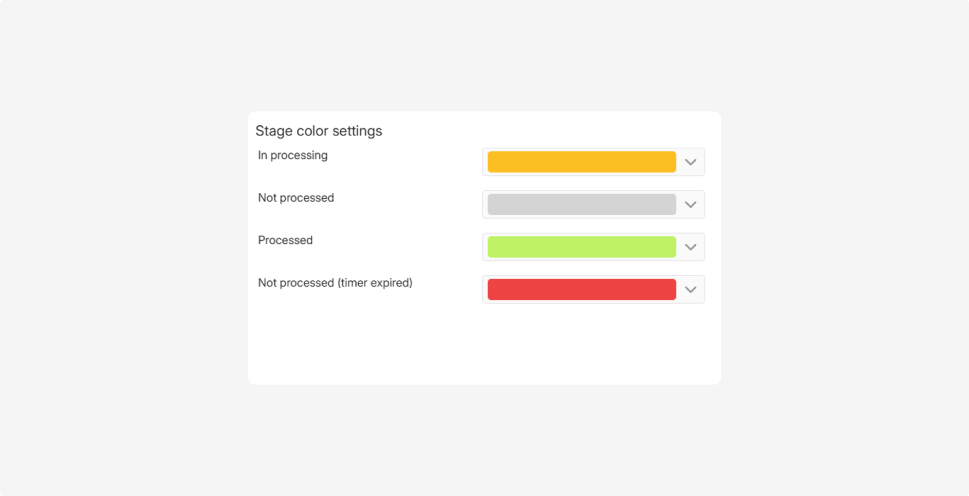Click the chevron arrow beside the gray color bar
Viewport: 969px width, 496px height.
point(690,205)
